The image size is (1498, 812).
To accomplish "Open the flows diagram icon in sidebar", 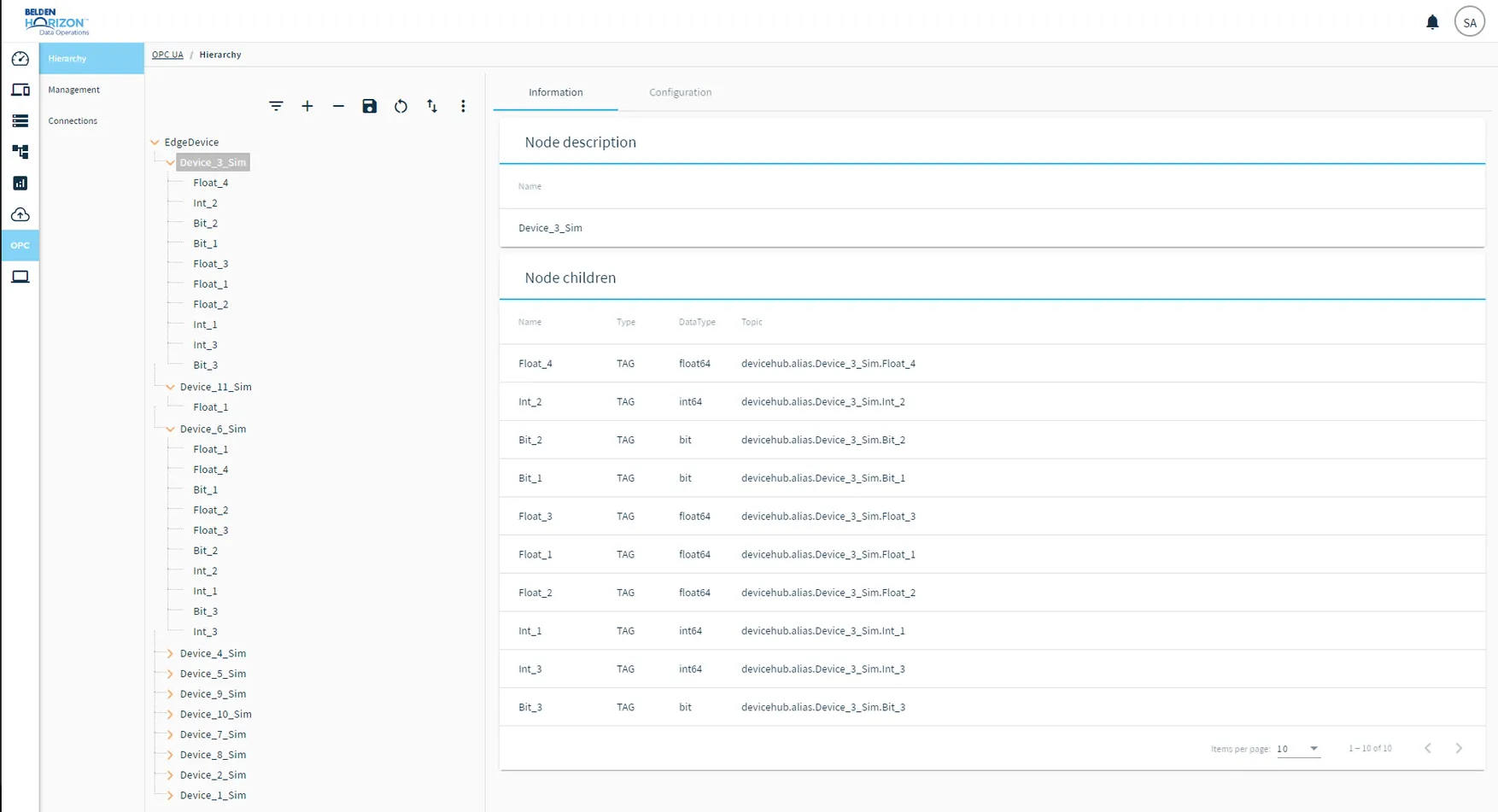I will (20, 152).
